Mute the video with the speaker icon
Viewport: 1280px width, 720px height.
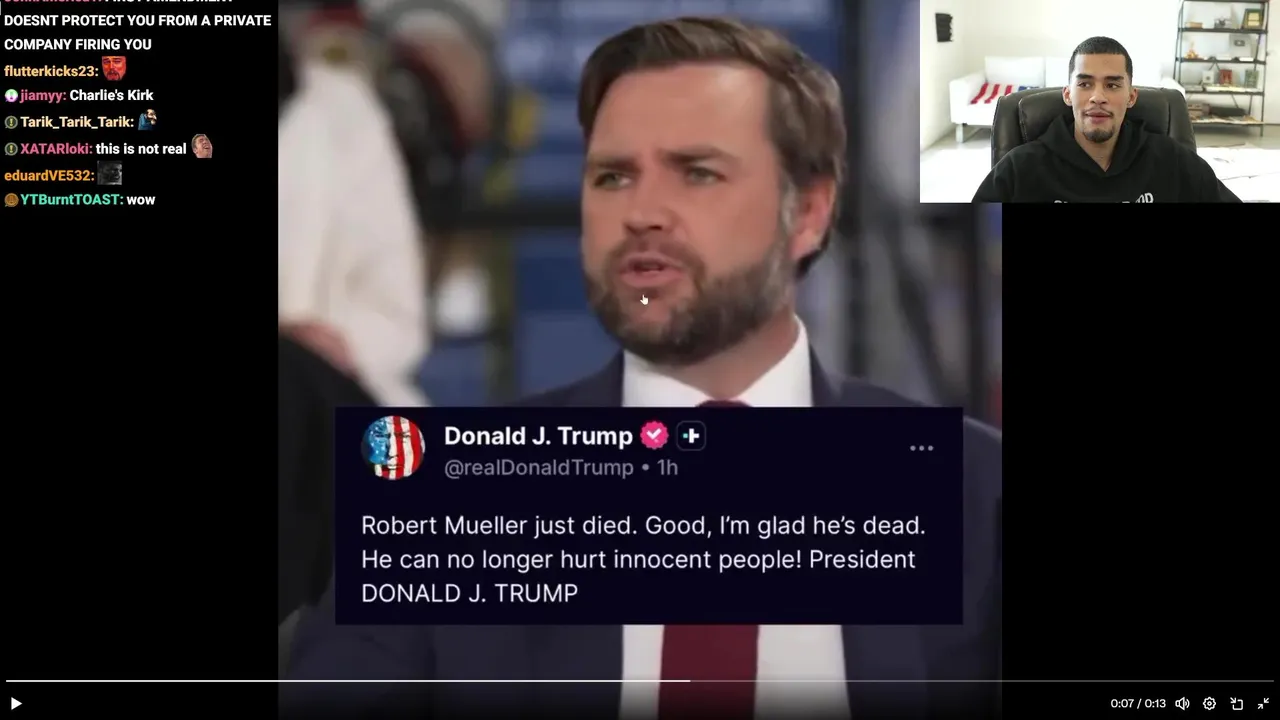tap(1182, 704)
